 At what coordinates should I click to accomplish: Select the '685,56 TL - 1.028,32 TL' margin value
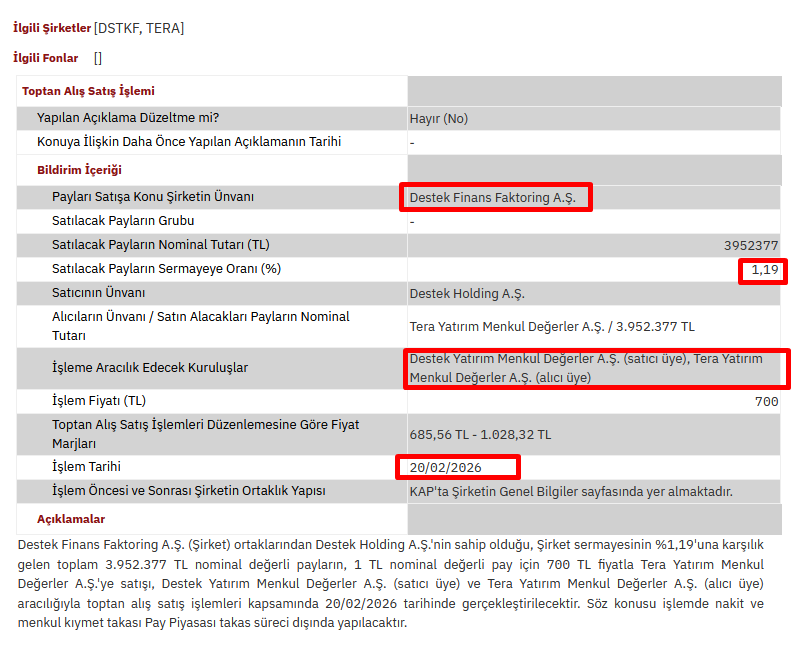click(x=480, y=435)
